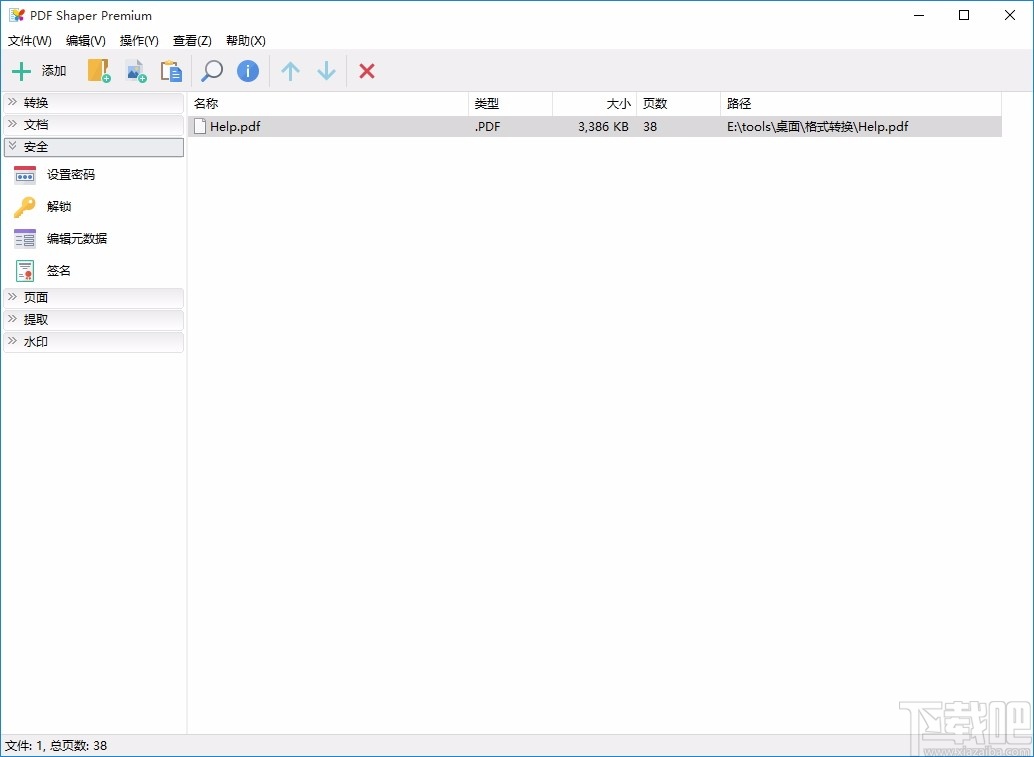Click the 添加 add button
Image resolution: width=1034 pixels, height=757 pixels.
click(40, 71)
